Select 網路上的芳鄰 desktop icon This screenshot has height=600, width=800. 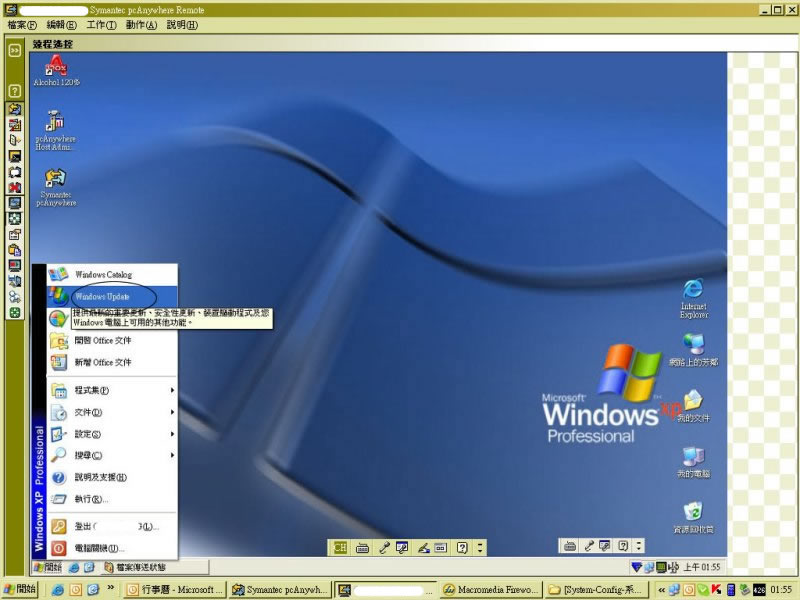693,350
